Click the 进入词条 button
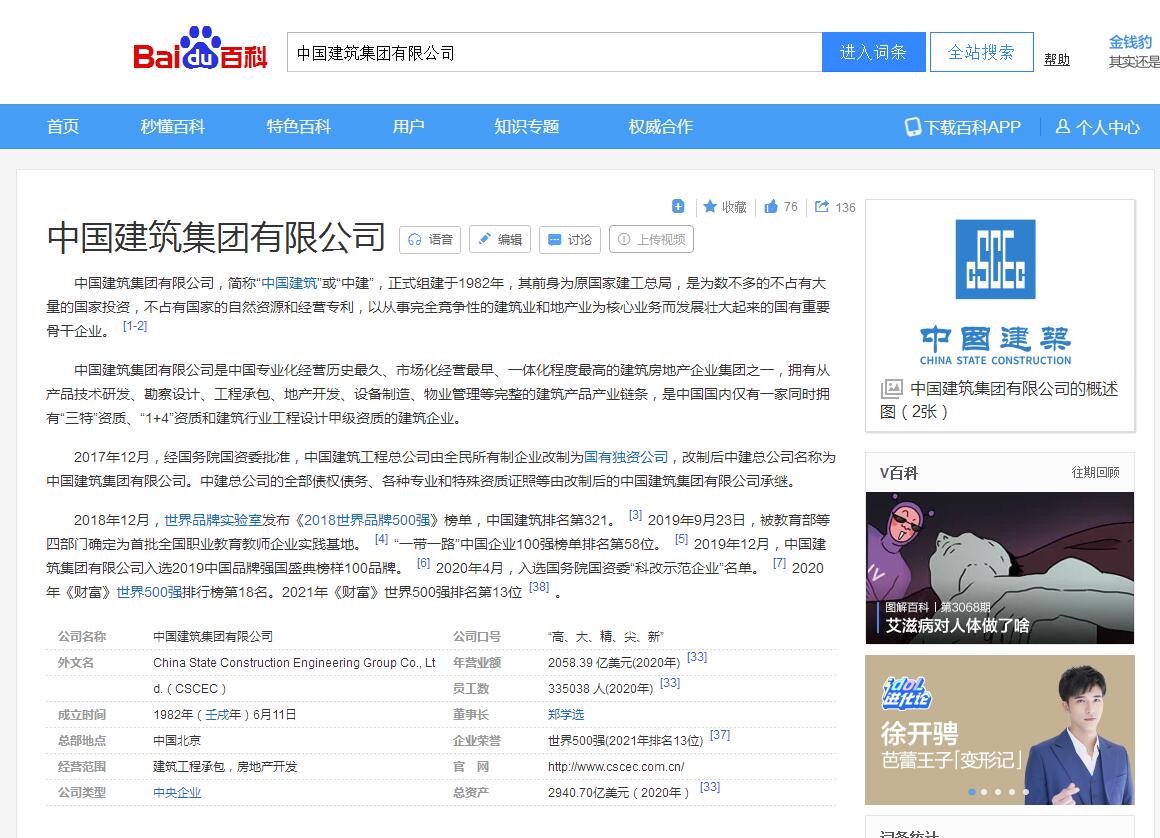The image size is (1160, 838). tap(874, 52)
